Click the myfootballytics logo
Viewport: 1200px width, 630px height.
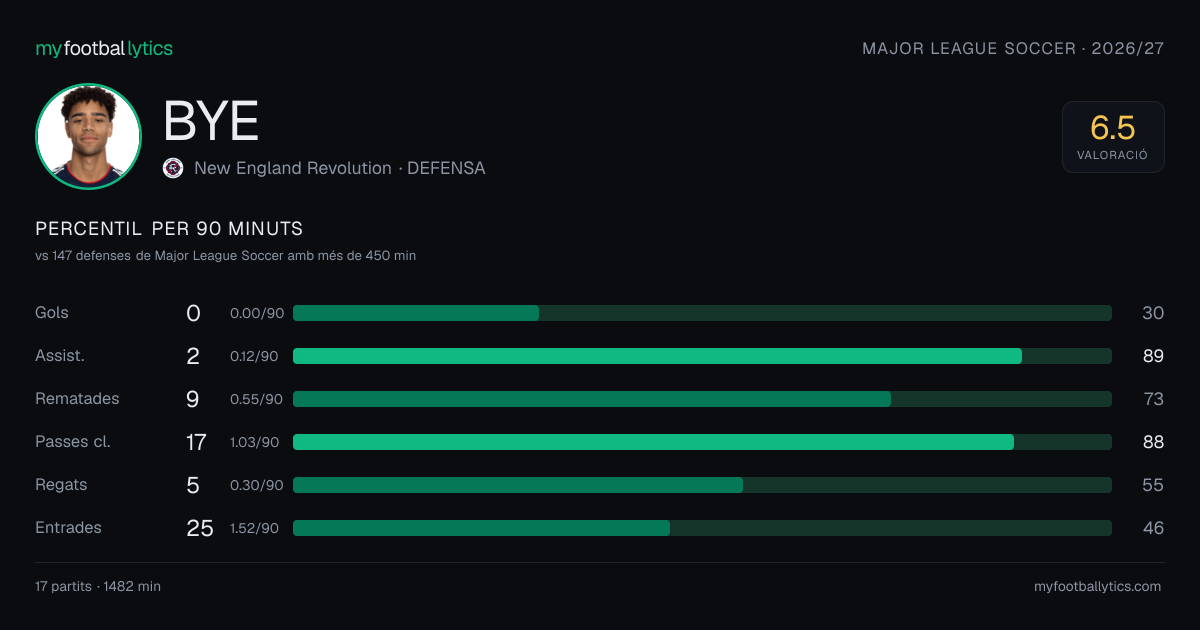click(x=104, y=48)
